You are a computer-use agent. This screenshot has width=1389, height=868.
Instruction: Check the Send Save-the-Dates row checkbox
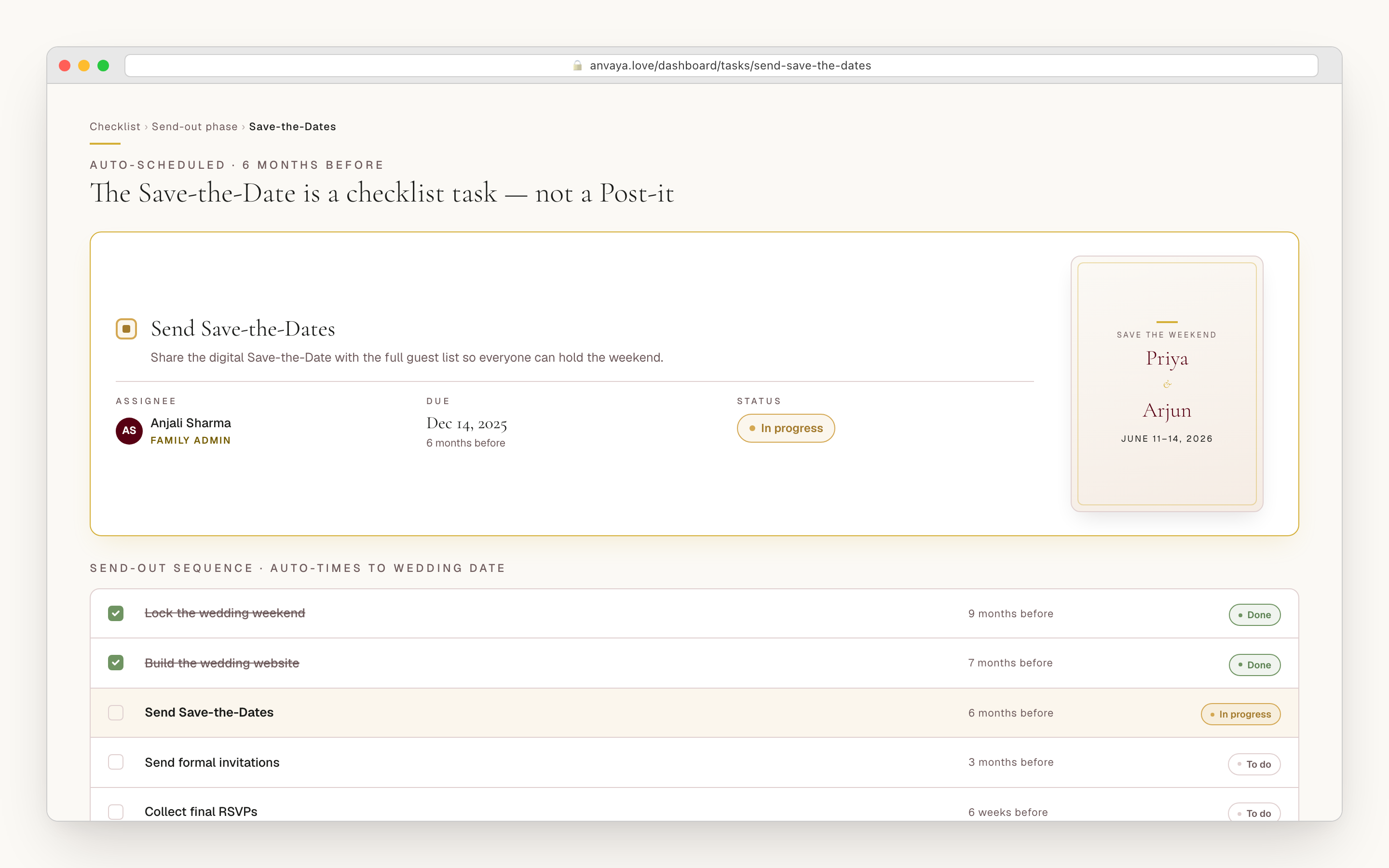[116, 712]
